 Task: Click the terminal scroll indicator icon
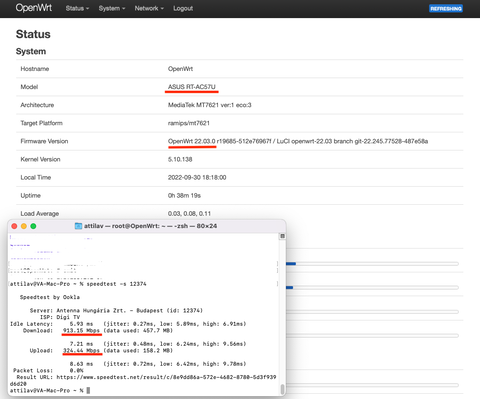click(x=282, y=236)
